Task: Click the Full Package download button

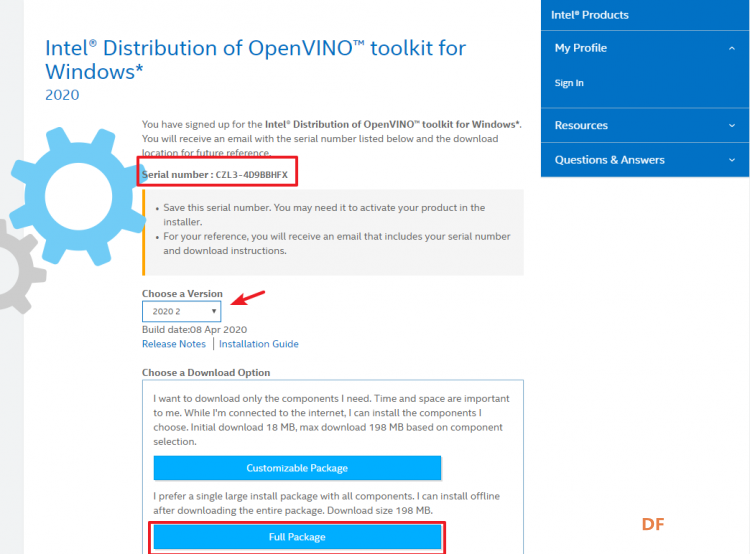Action: (x=297, y=537)
